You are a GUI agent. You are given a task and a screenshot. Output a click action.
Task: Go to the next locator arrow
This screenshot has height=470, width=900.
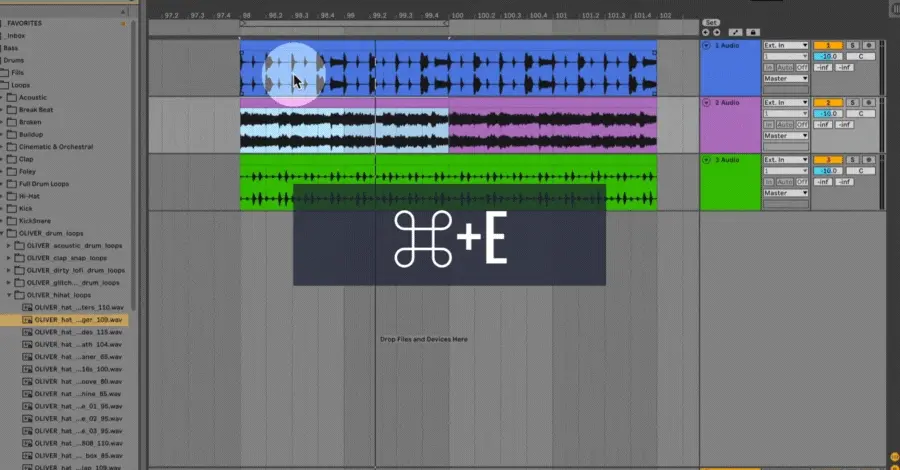716,33
